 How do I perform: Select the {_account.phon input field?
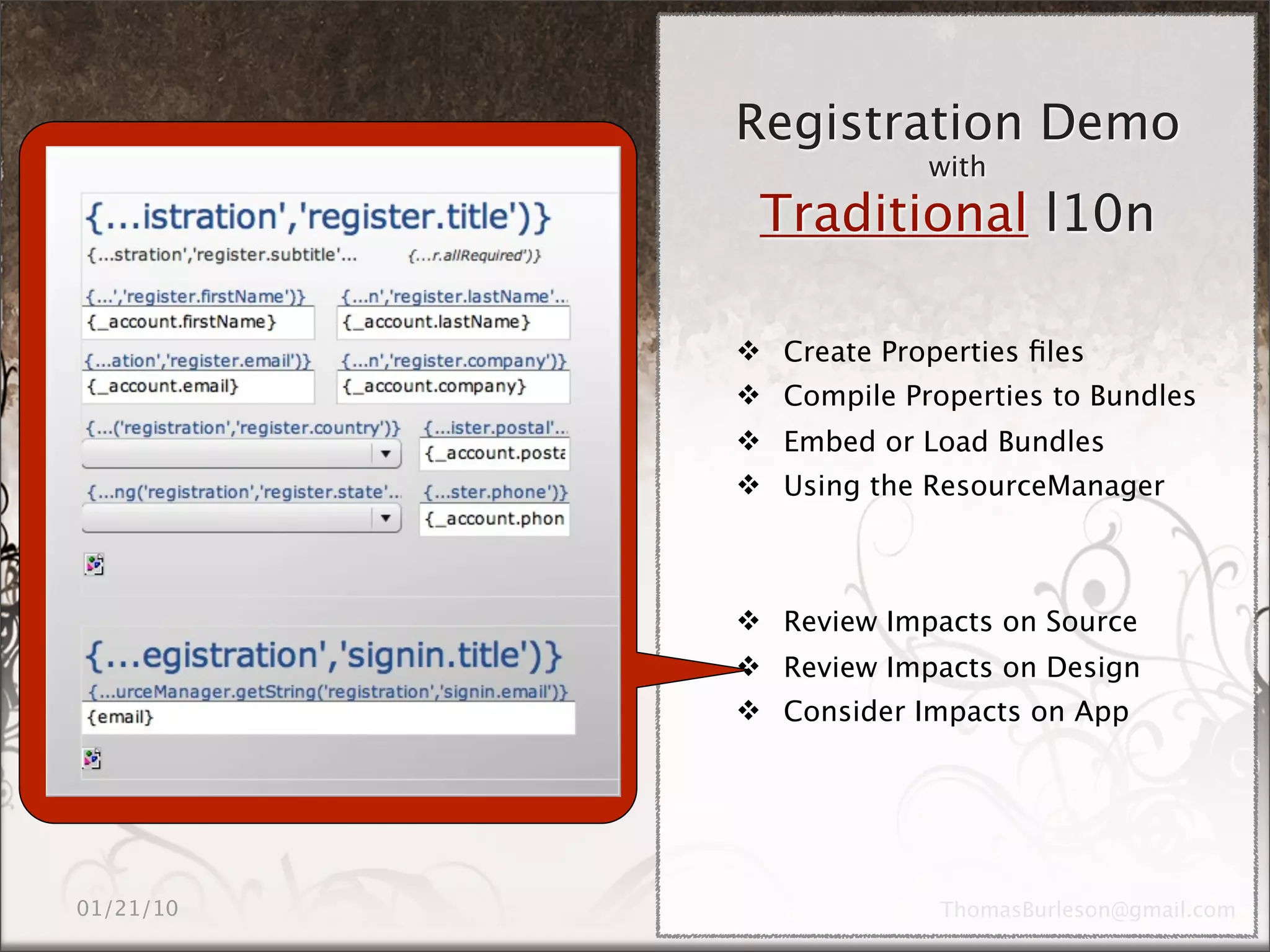click(495, 518)
